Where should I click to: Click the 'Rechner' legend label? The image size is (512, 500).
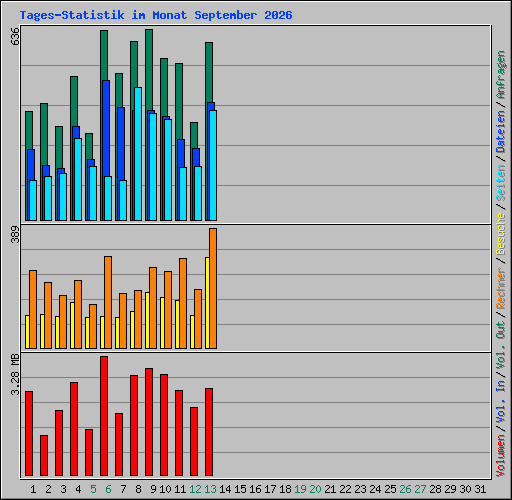tap(501, 288)
